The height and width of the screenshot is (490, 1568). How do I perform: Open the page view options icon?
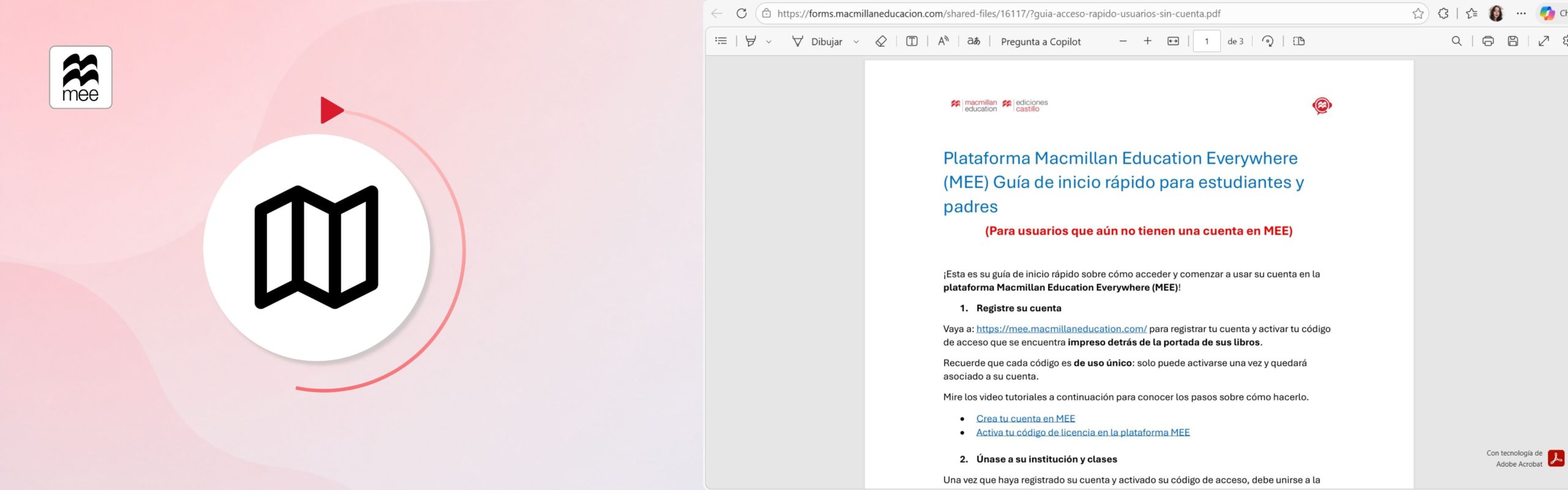1298,41
